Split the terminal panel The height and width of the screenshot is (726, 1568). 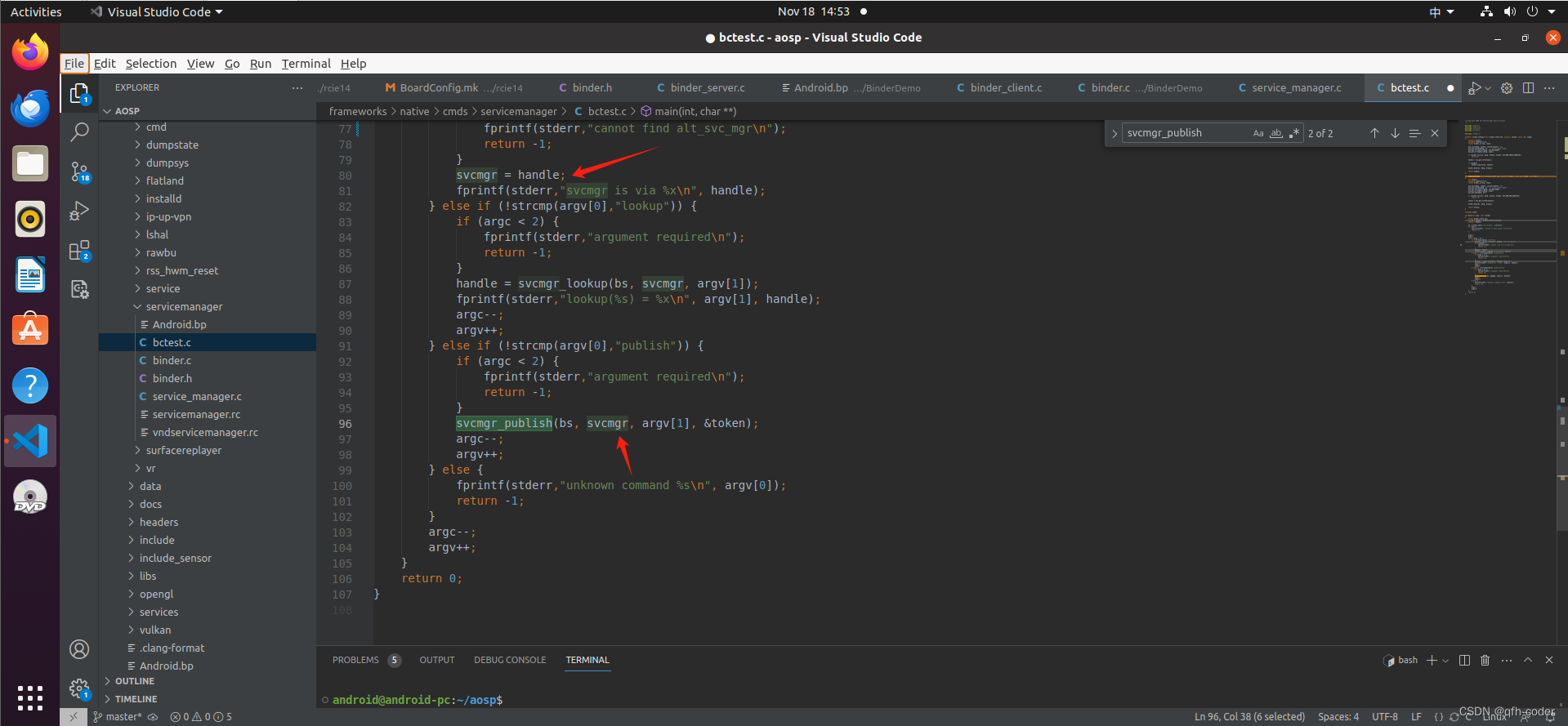click(x=1464, y=660)
